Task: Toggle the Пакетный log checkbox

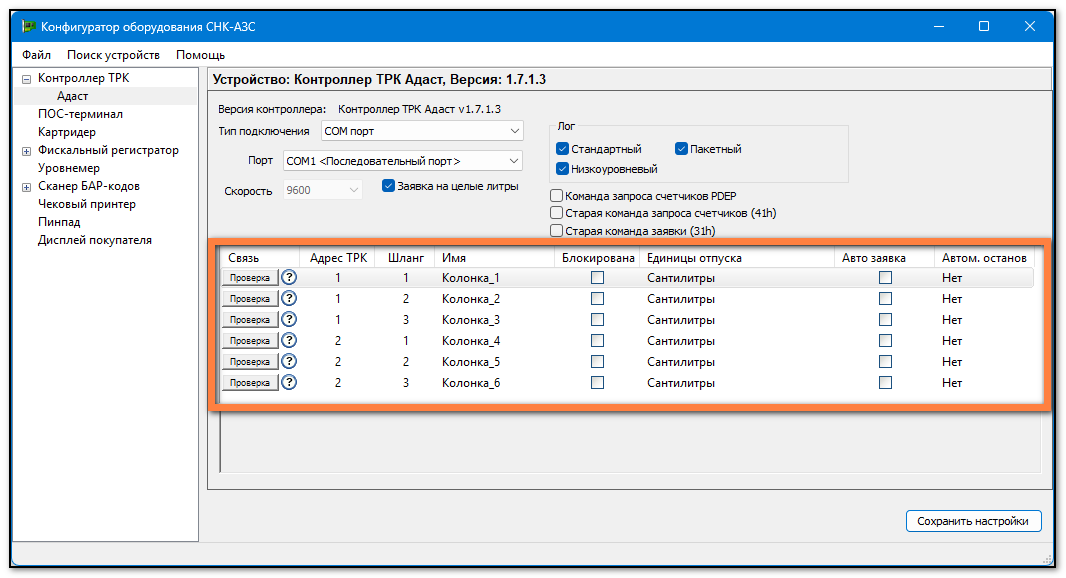Action: click(x=681, y=149)
